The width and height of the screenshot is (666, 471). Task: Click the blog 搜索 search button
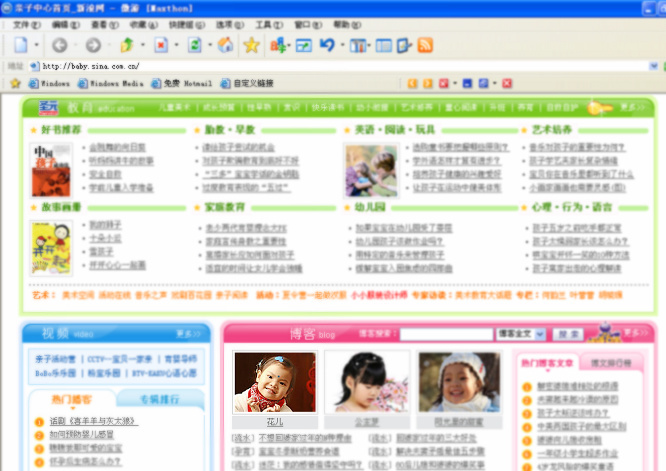pos(567,334)
